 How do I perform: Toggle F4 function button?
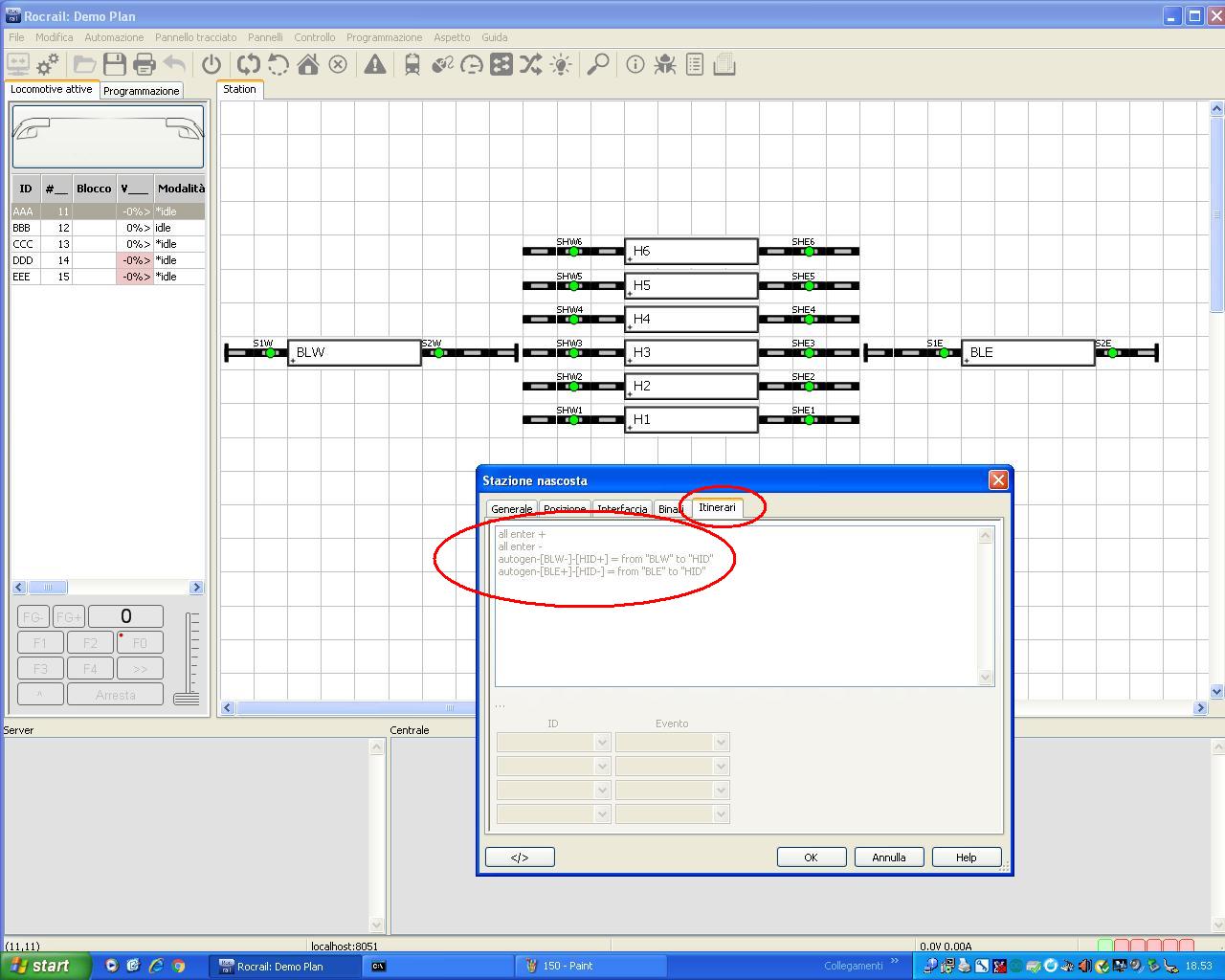pos(90,669)
